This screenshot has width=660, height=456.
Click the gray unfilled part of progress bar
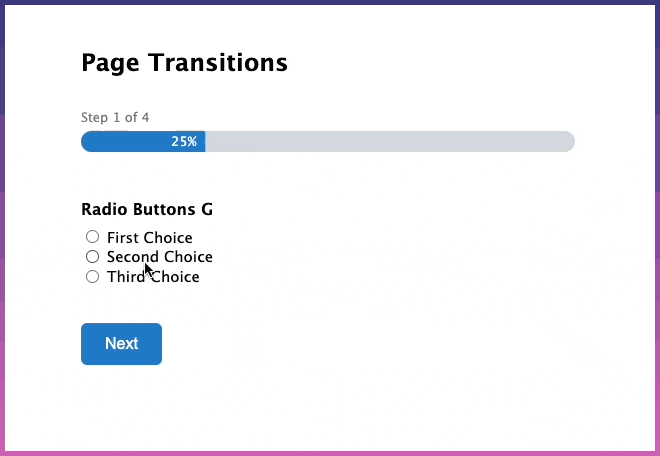click(x=390, y=142)
